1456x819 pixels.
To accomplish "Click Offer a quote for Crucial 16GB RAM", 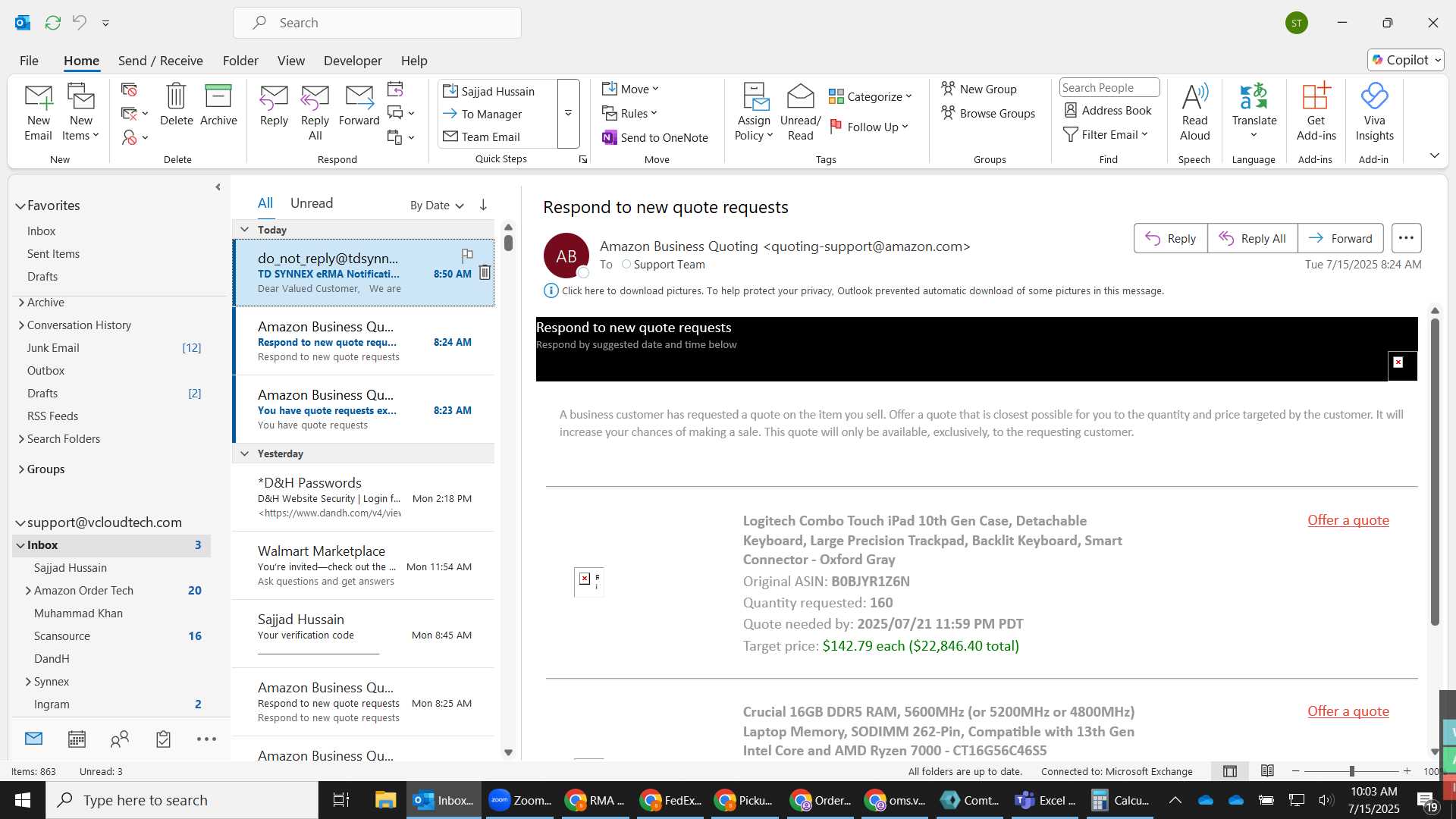I will [x=1348, y=711].
